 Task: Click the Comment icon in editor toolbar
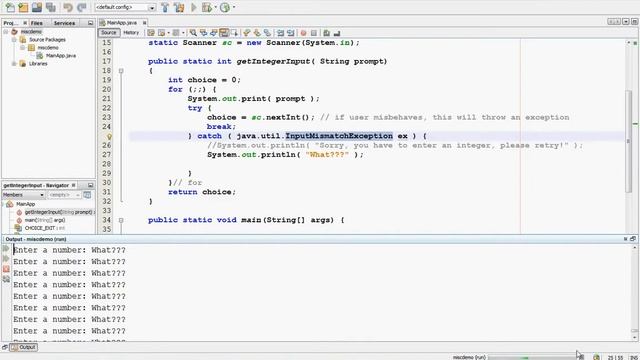[327, 33]
